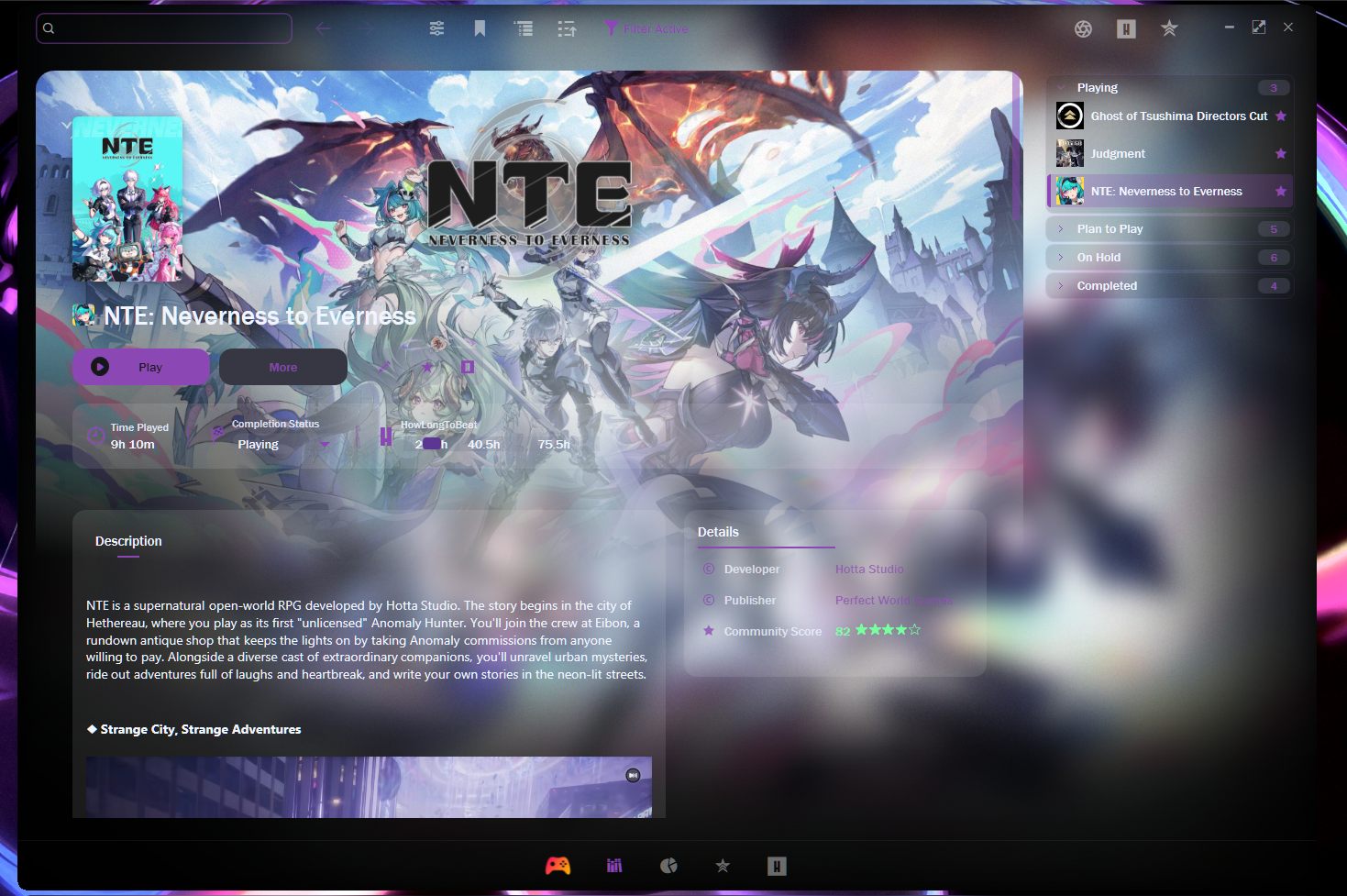This screenshot has height=896, width=1347.
Task: Toggle favorite star for NTE: Neverness to Everness
Action: 1281,191
